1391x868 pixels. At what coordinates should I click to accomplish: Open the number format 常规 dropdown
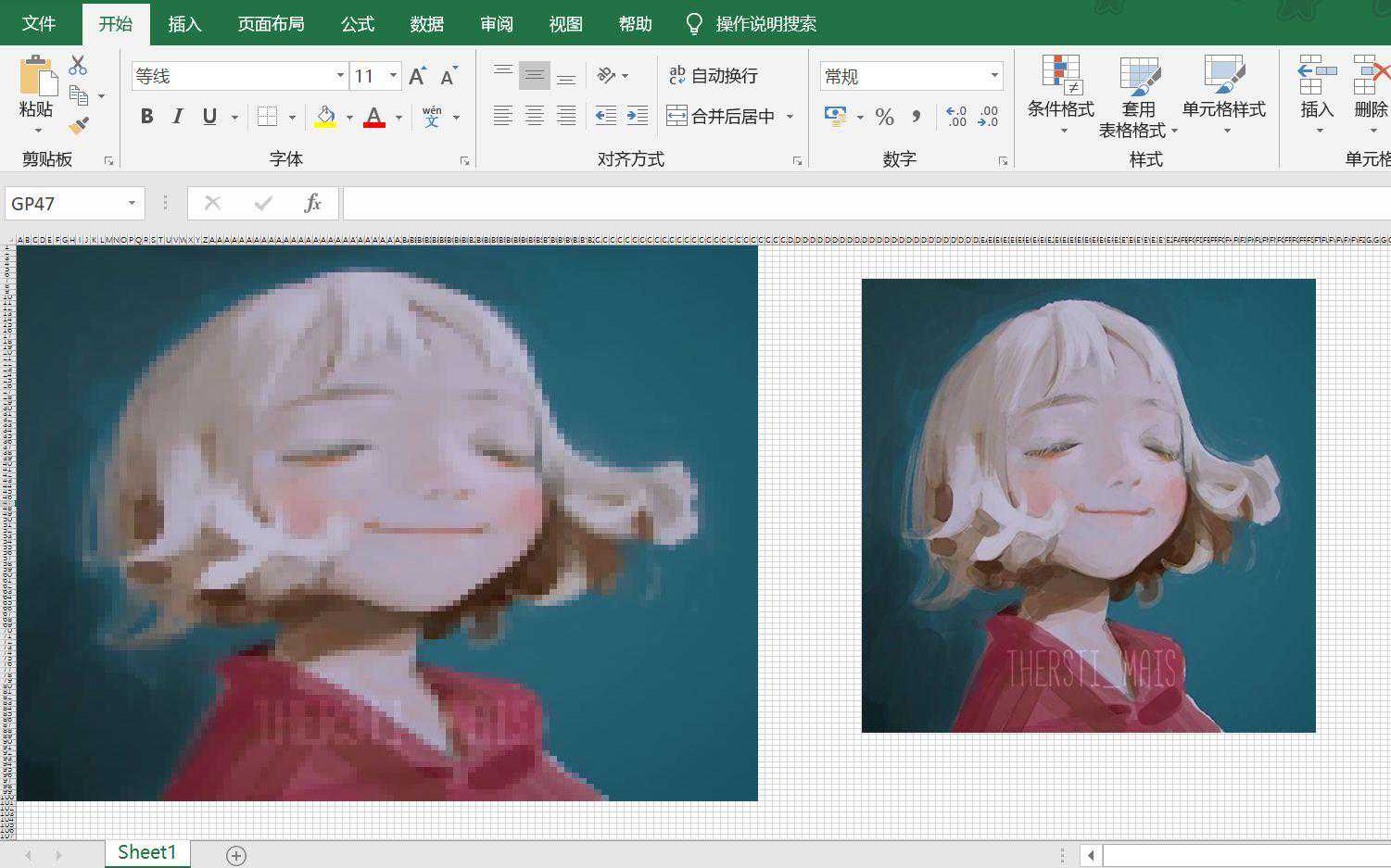(994, 76)
